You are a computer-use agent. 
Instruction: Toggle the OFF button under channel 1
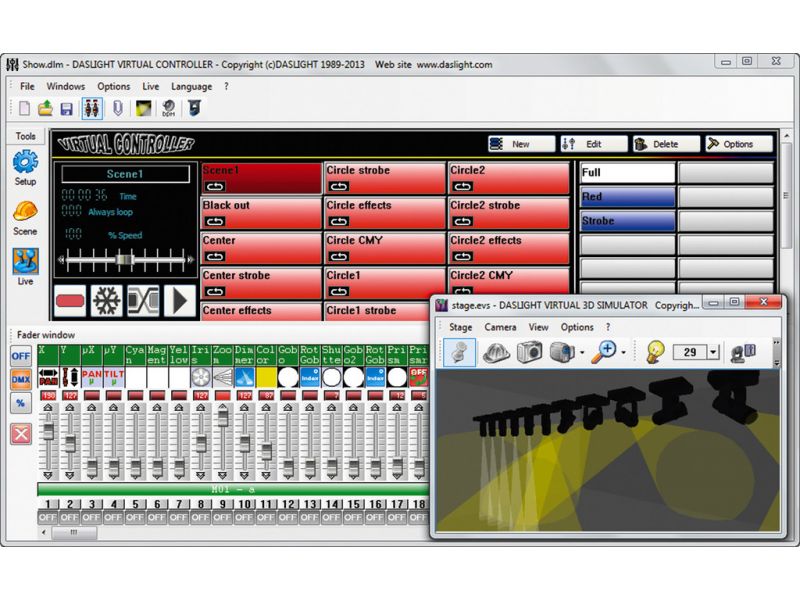[x=48, y=517]
